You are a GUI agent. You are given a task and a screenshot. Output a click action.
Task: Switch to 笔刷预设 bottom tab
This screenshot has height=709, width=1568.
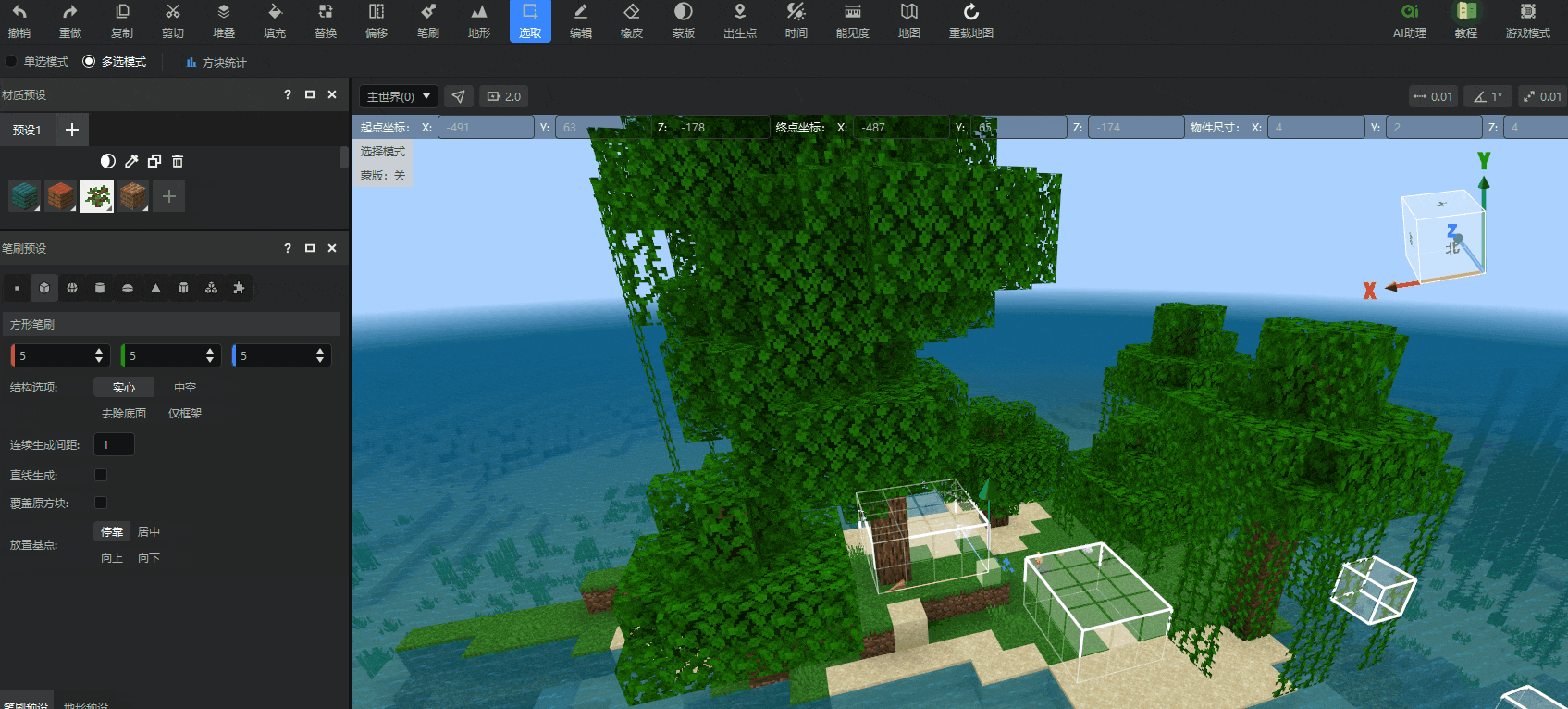26,703
